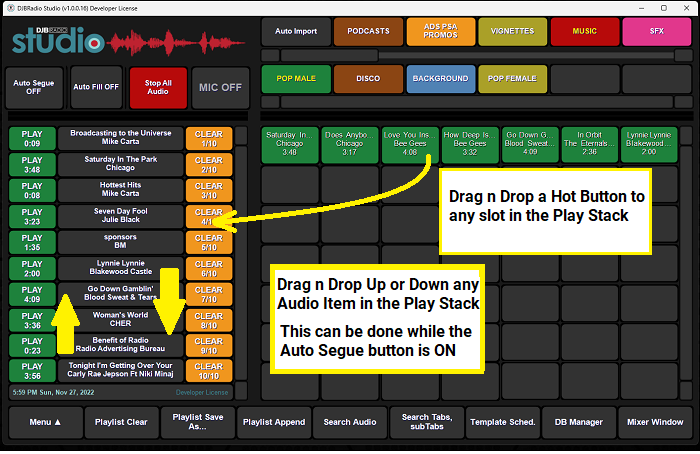Viewport: 700px width, 454px height.
Task: Trigger Saturday In... Chicago hot button
Action: point(290,145)
